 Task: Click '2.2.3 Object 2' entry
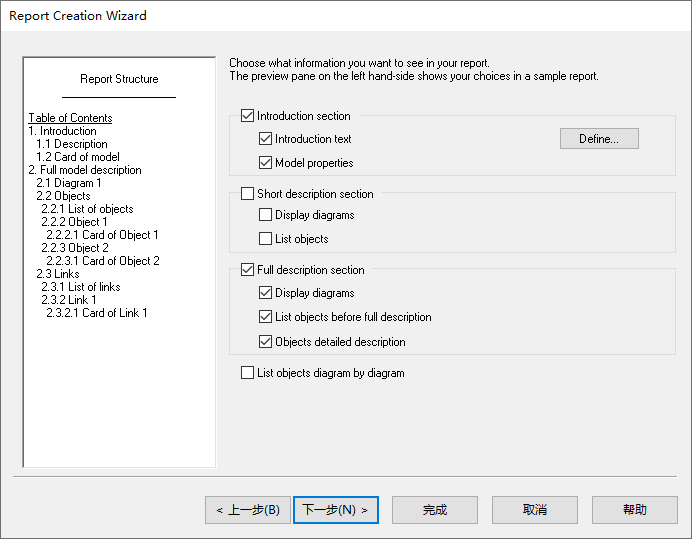click(x=75, y=248)
